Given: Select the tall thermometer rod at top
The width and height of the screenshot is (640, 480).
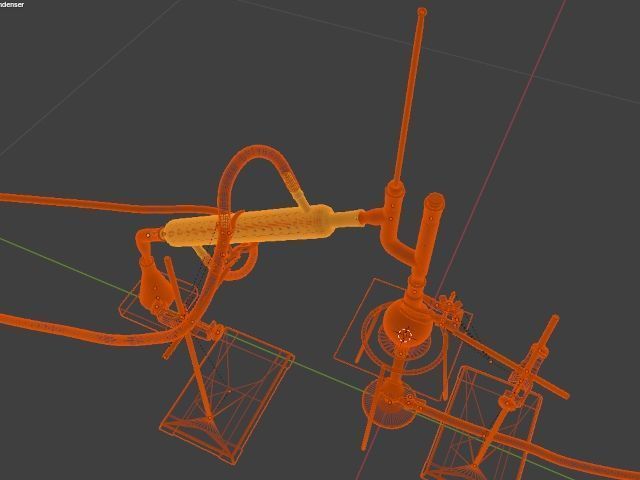Looking at the screenshot, I should [409, 96].
